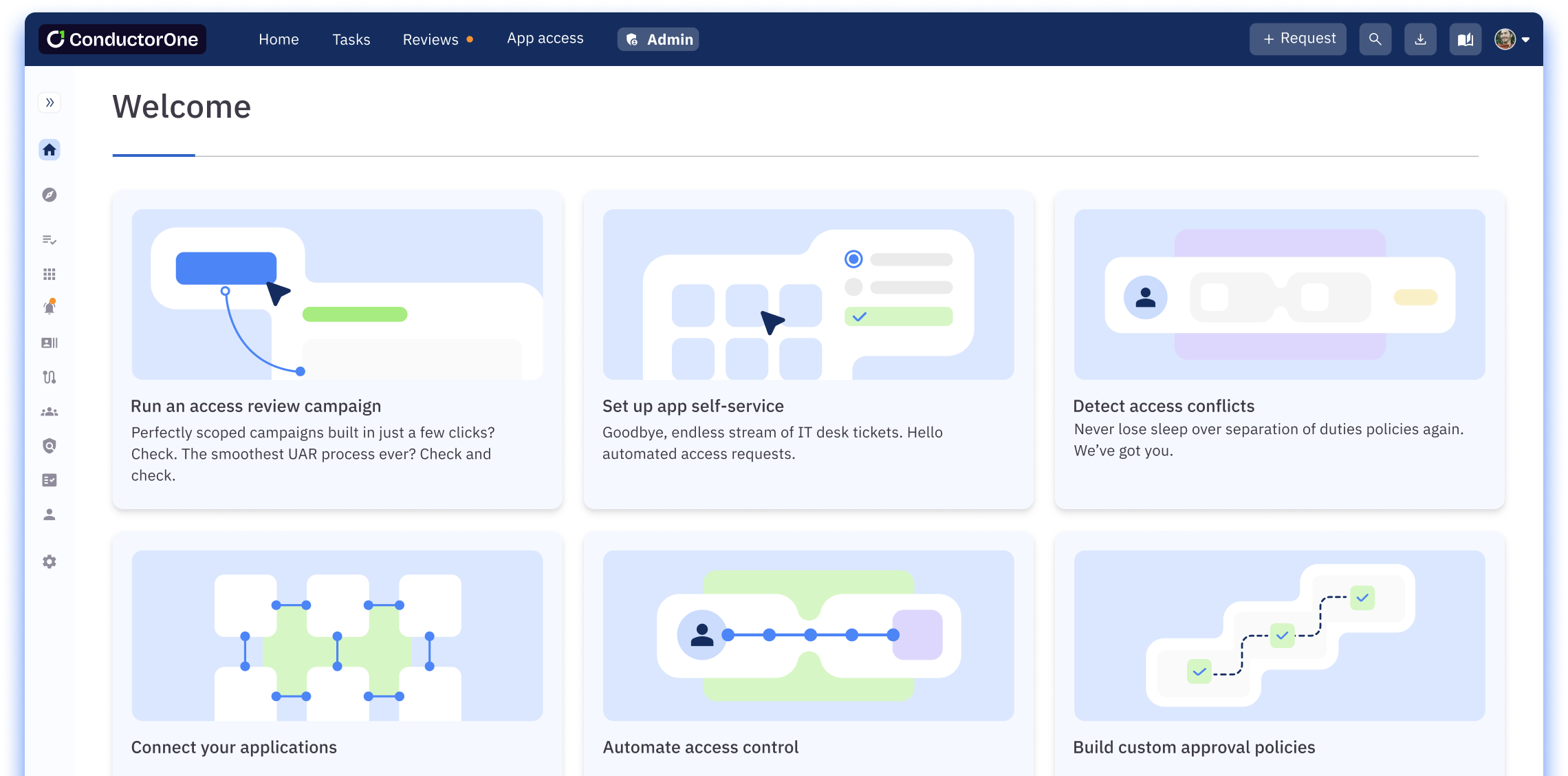Open the Home icon in the sidebar
Screen dimensions: 1568x776
point(49,149)
